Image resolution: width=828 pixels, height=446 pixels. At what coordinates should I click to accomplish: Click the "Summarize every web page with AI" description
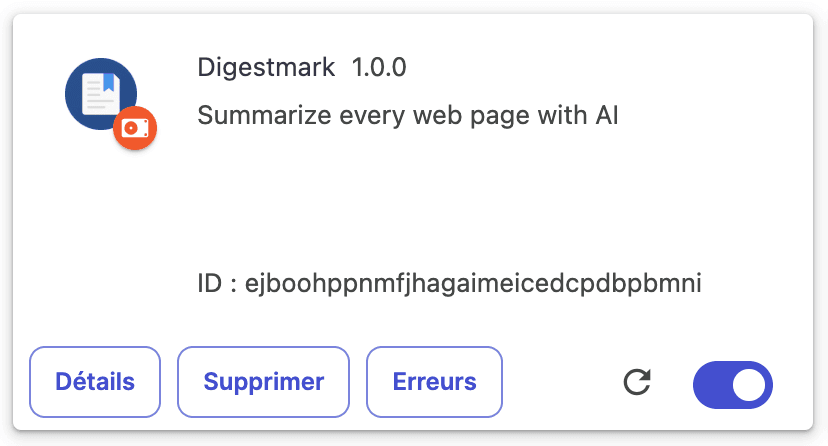coord(408,116)
